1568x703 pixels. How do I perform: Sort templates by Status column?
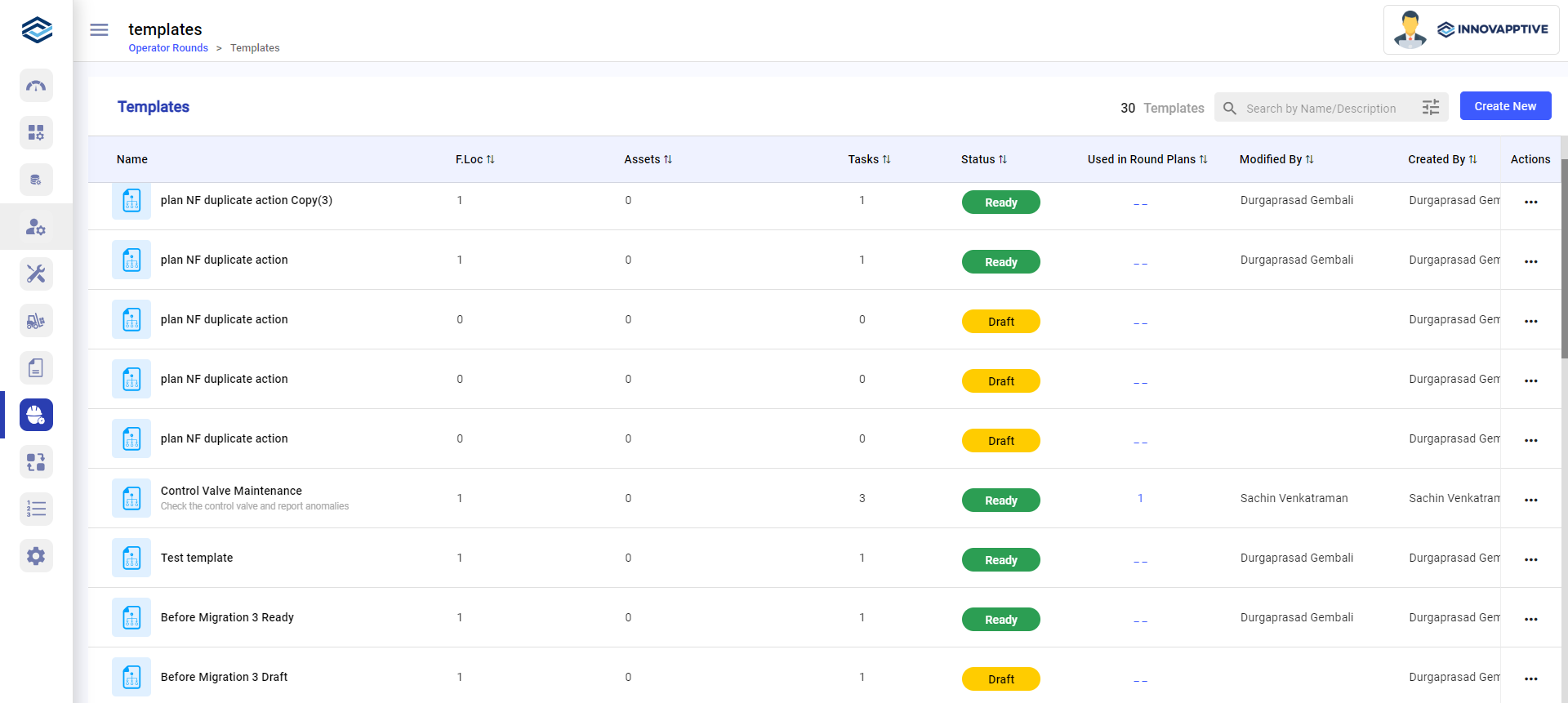point(984,159)
